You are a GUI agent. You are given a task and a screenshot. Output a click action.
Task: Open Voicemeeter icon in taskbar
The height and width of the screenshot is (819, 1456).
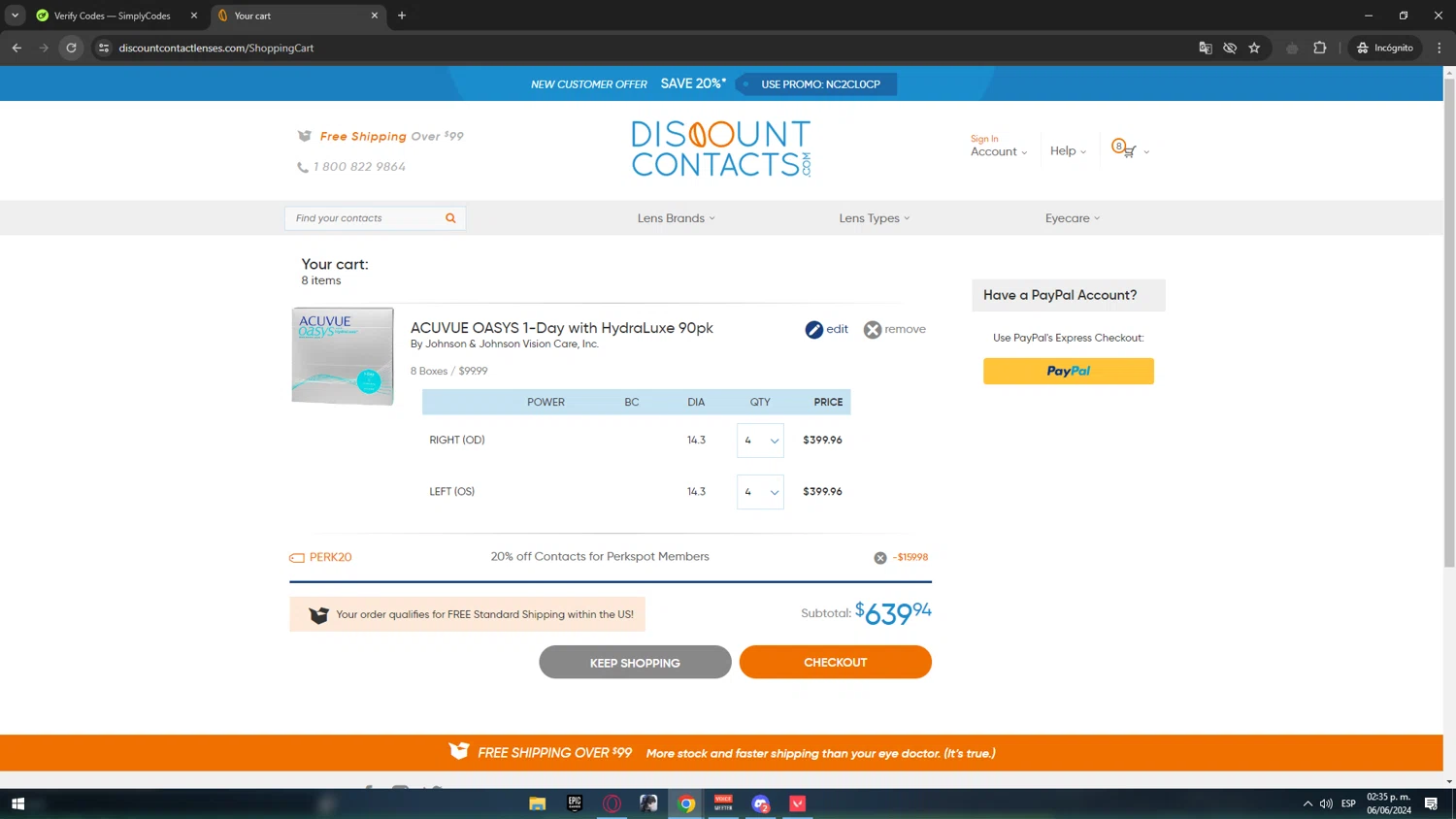coord(723,803)
